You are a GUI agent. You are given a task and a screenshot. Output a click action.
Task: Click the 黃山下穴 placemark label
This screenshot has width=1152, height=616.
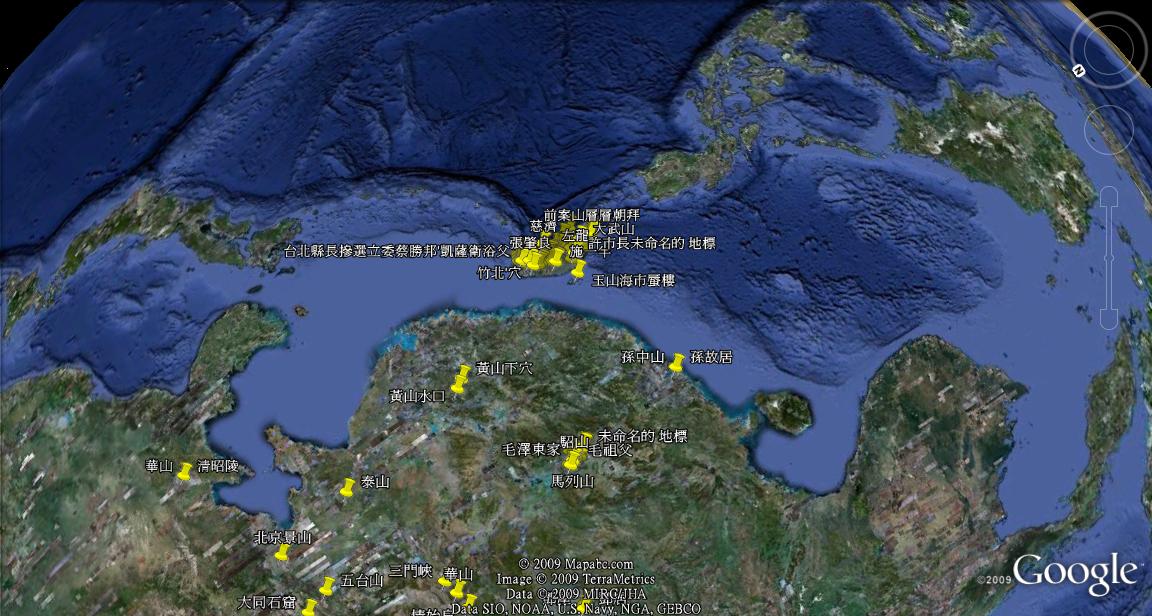[x=504, y=368]
